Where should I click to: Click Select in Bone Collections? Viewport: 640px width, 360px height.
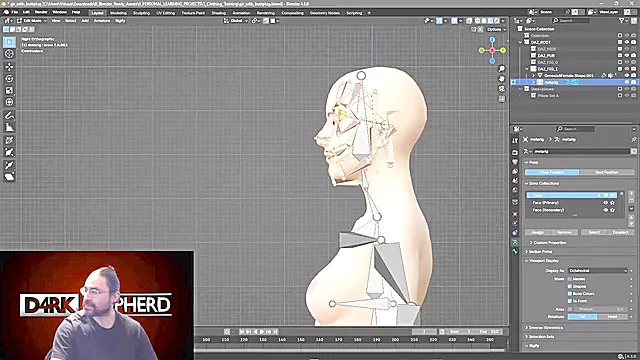click(x=594, y=232)
